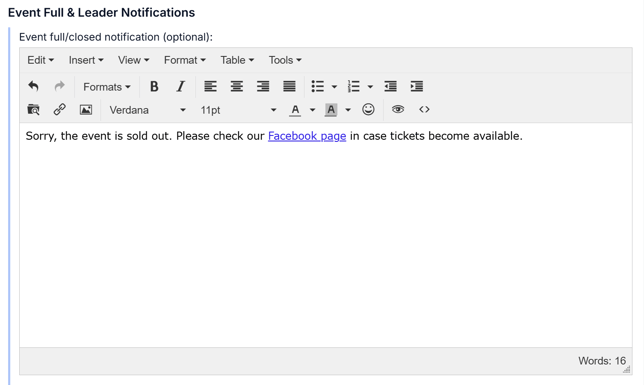Click the Words: 16 counter
The image size is (644, 385).
[x=602, y=361]
